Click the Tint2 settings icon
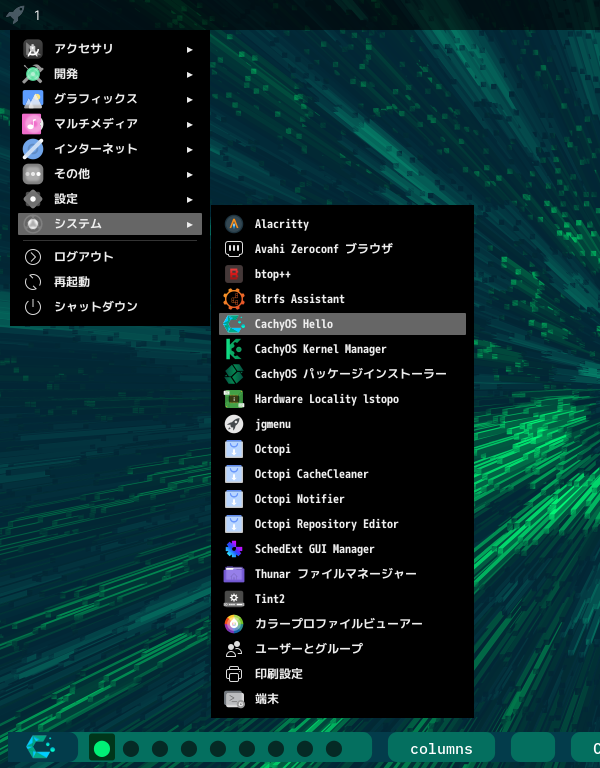 click(x=234, y=599)
